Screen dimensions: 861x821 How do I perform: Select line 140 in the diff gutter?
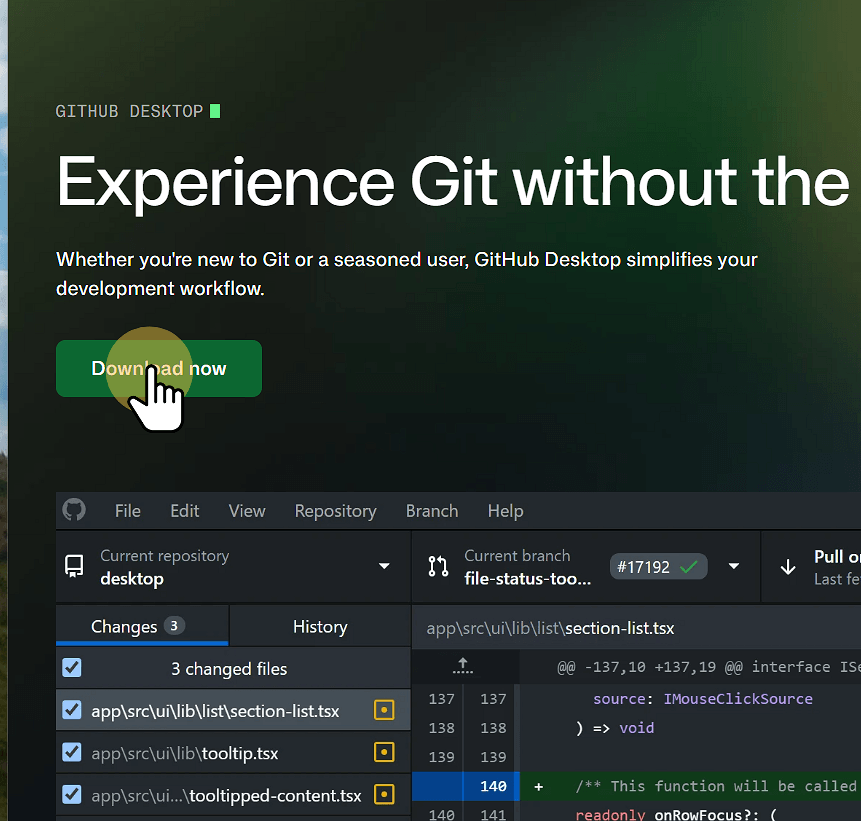492,787
